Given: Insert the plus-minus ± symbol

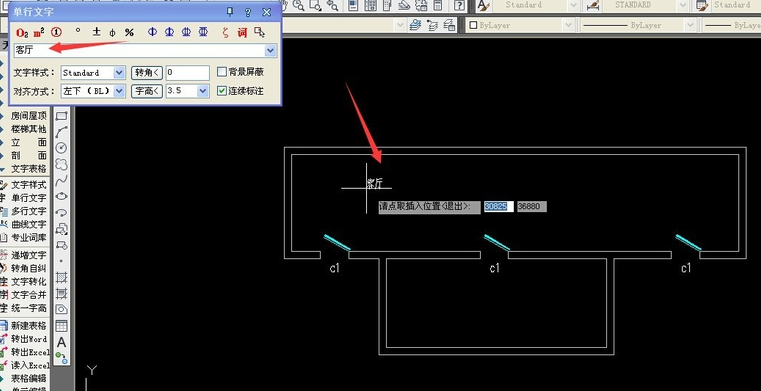Looking at the screenshot, I should pyautogui.click(x=96, y=32).
